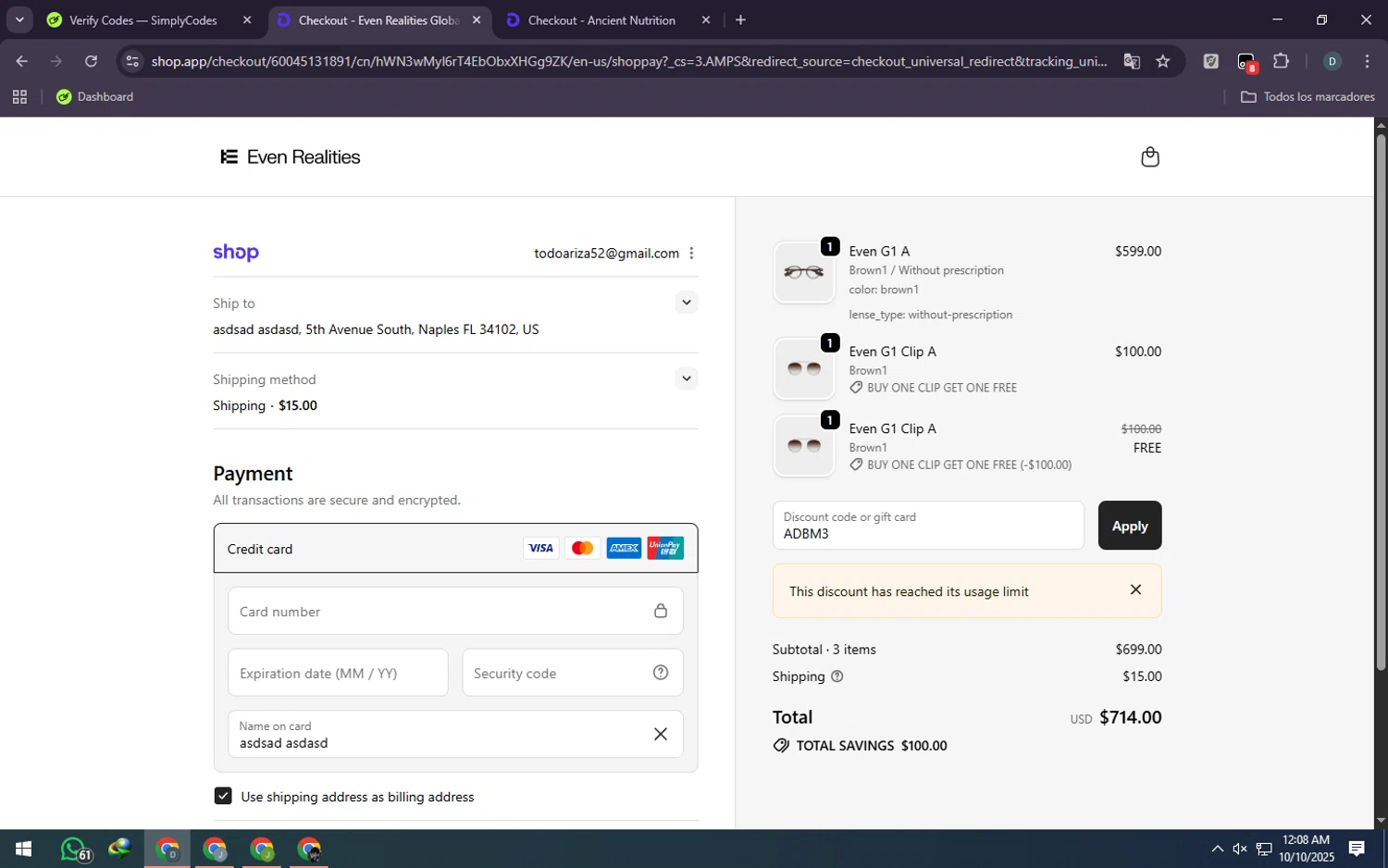
Task: Open a new browser tab
Action: tap(740, 19)
